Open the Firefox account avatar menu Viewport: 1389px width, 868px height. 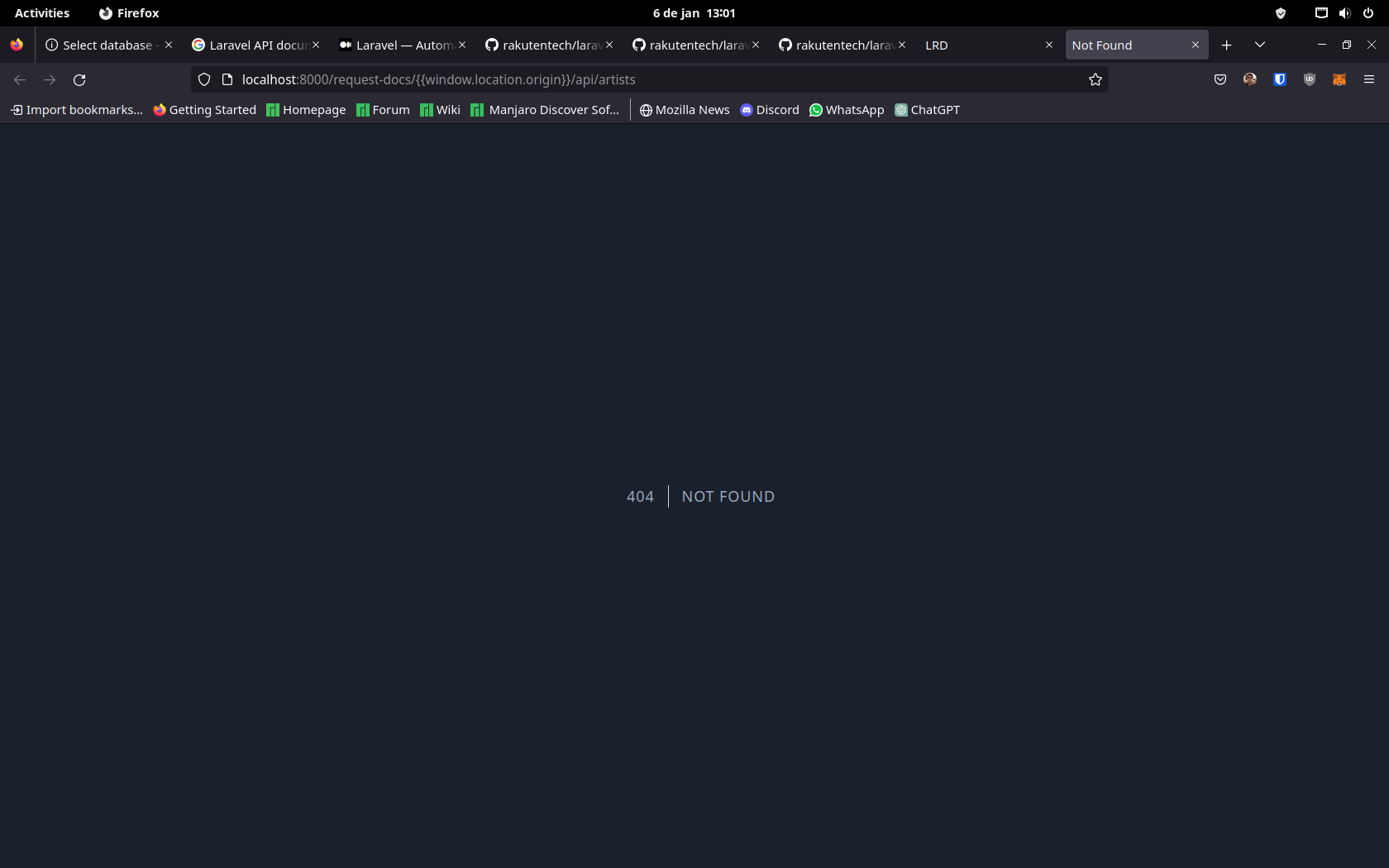[1249, 79]
